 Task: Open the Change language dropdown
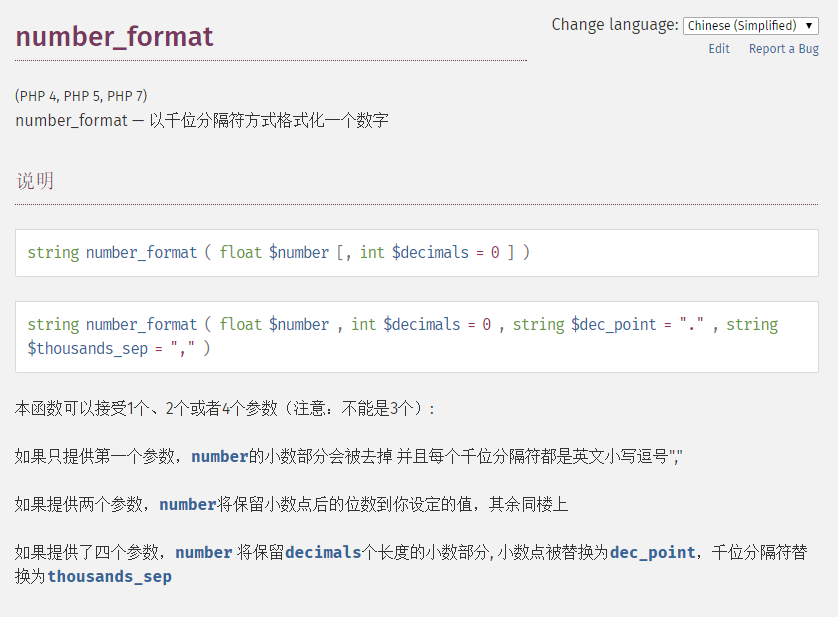click(750, 26)
